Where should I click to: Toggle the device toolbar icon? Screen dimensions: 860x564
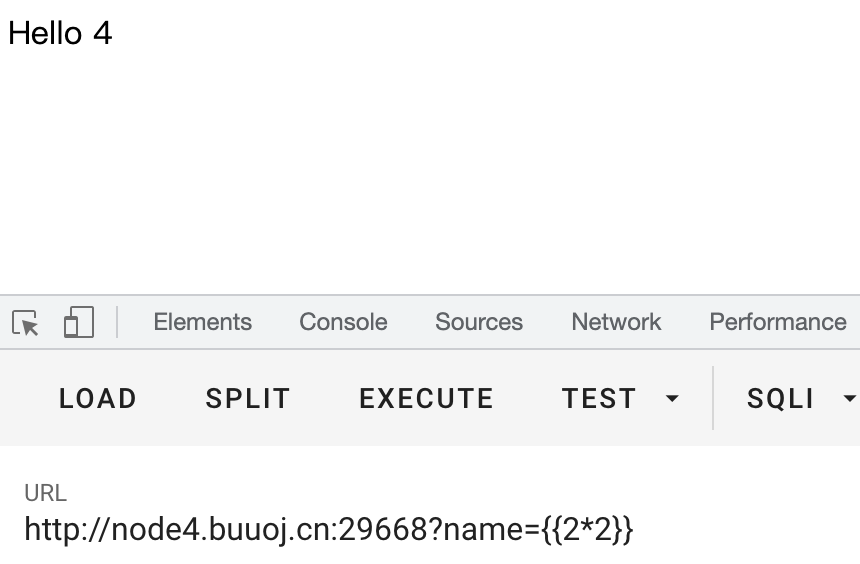click(79, 322)
